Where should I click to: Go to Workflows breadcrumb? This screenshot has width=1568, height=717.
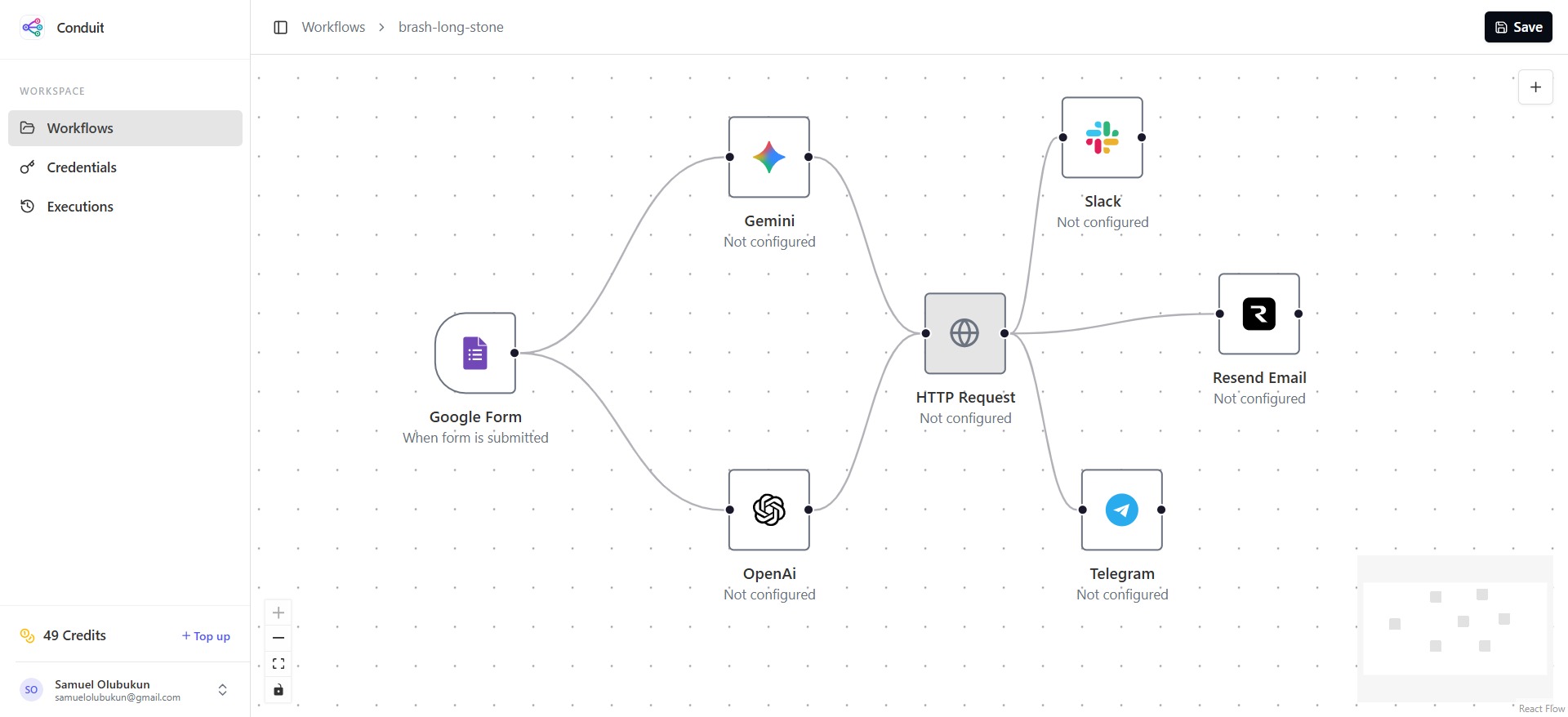coord(333,27)
